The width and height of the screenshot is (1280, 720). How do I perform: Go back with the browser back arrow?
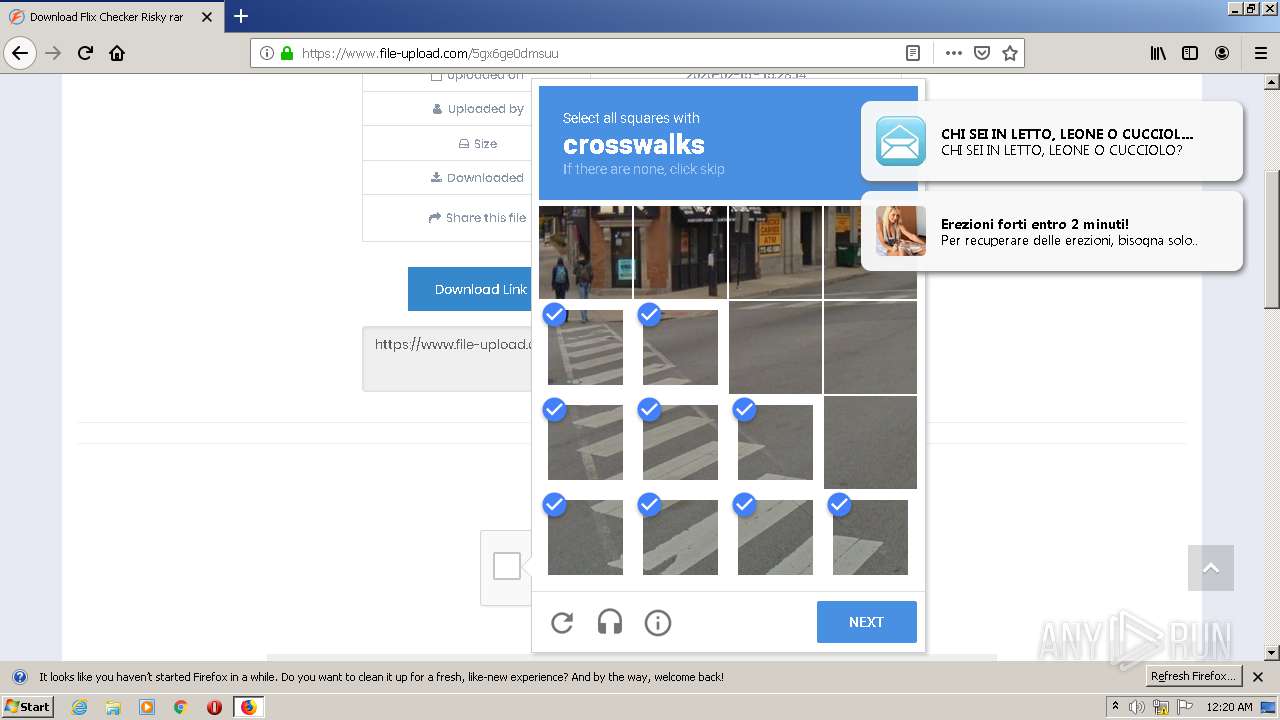20,53
